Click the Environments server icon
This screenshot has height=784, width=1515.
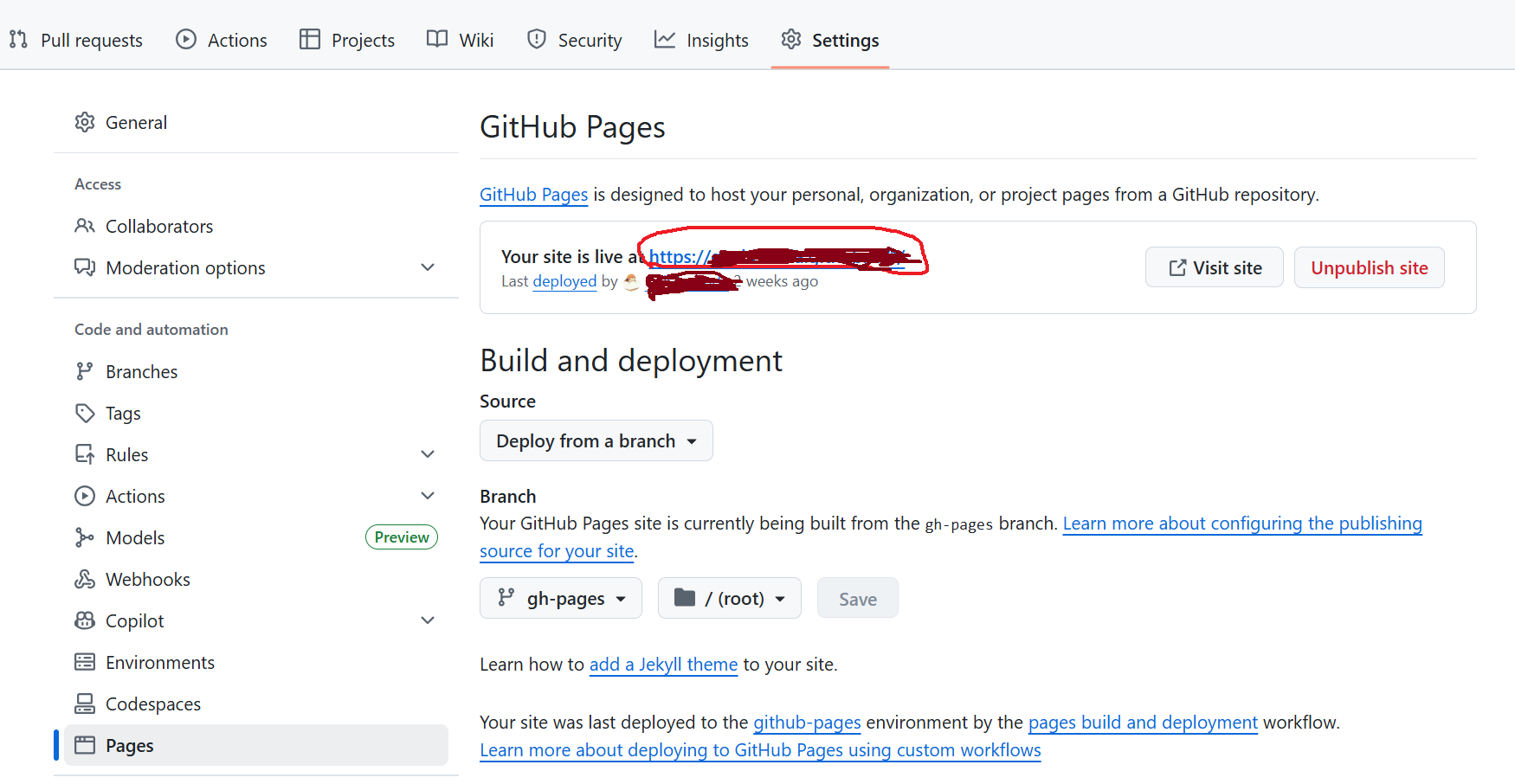tap(85, 662)
